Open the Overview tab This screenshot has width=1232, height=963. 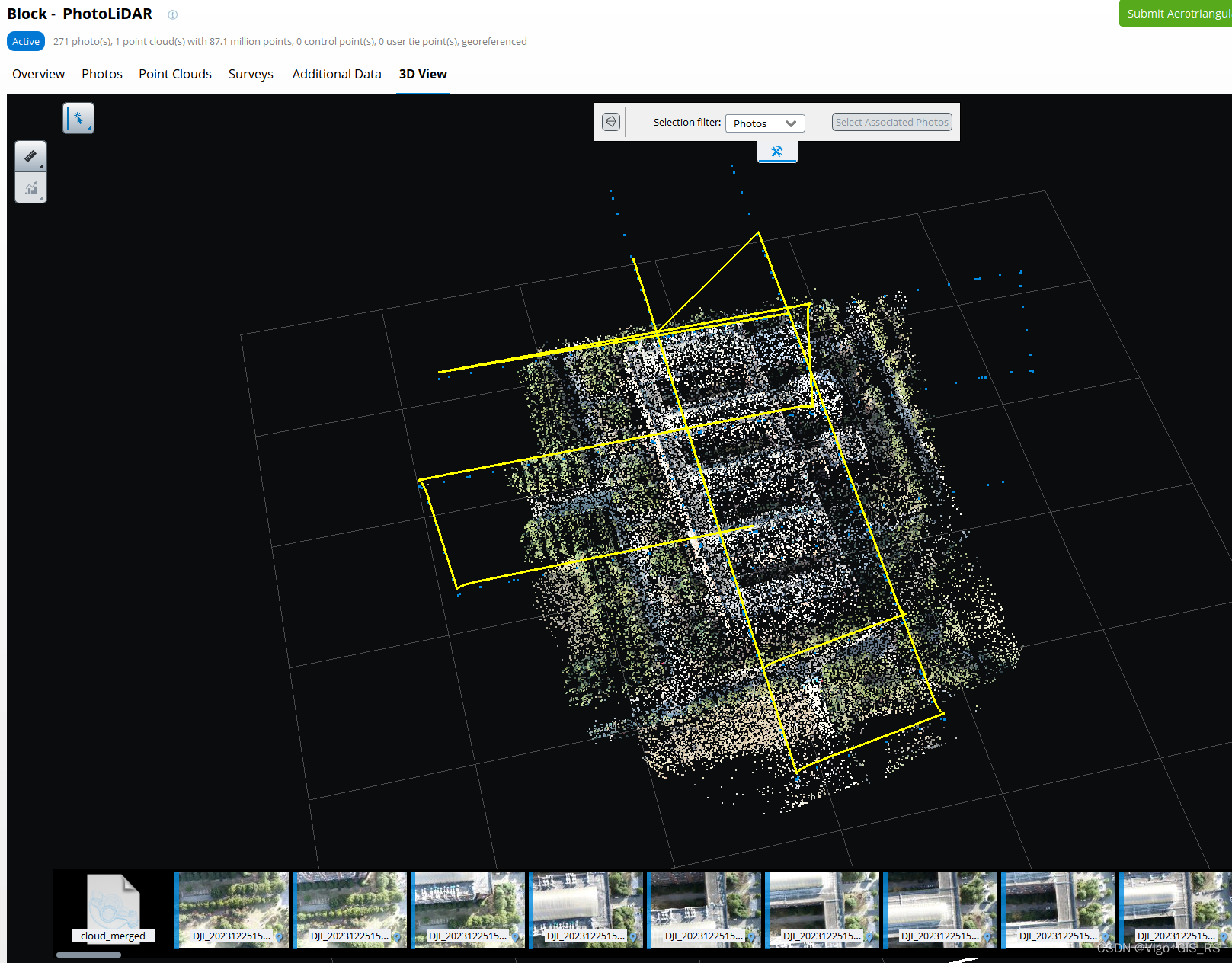tap(38, 74)
